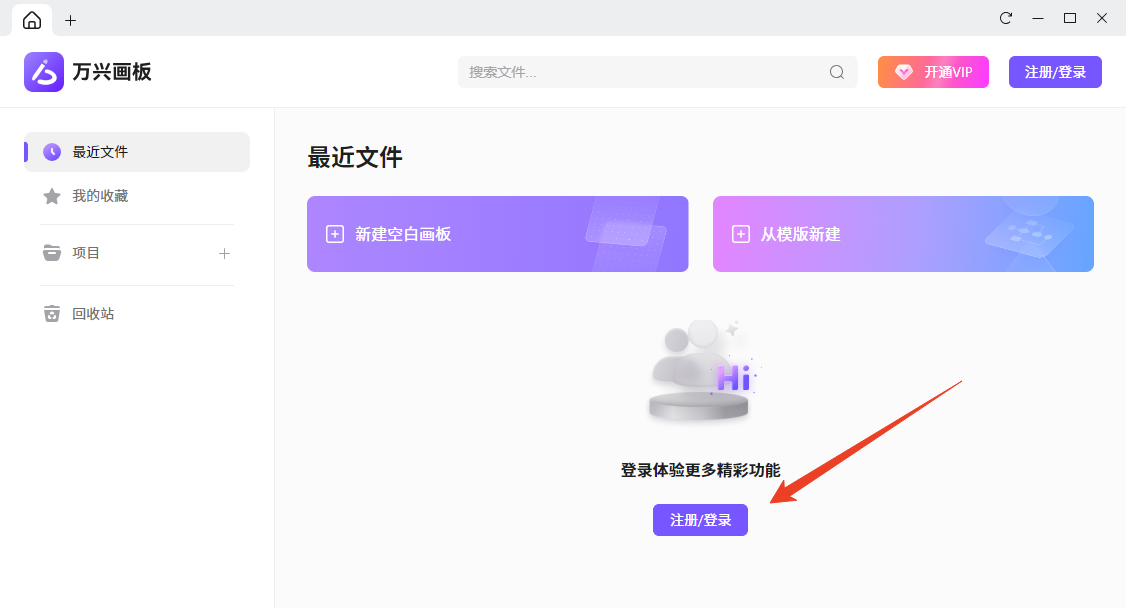Viewport: 1126px width, 608px height.
Task: Focus the 搜索文件 search field
Action: point(640,72)
